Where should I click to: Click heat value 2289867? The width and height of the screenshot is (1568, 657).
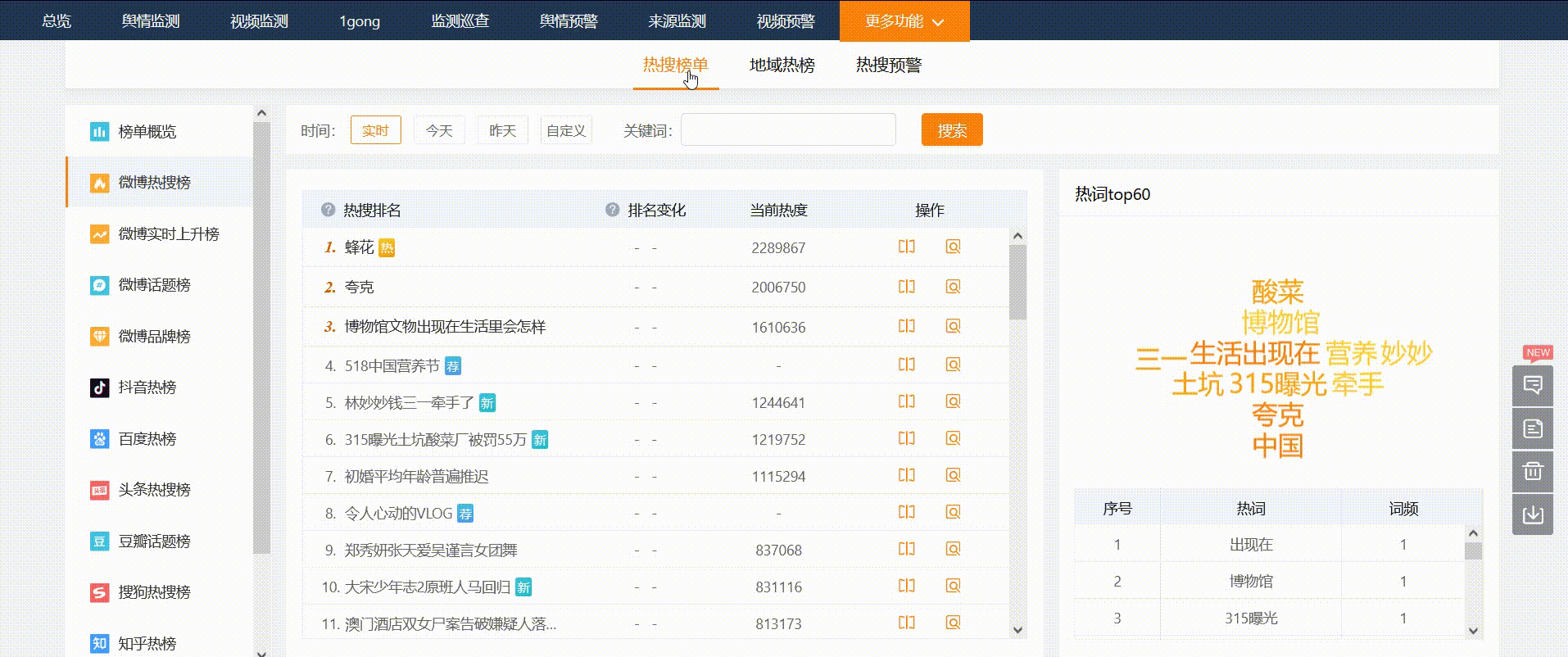click(x=778, y=248)
